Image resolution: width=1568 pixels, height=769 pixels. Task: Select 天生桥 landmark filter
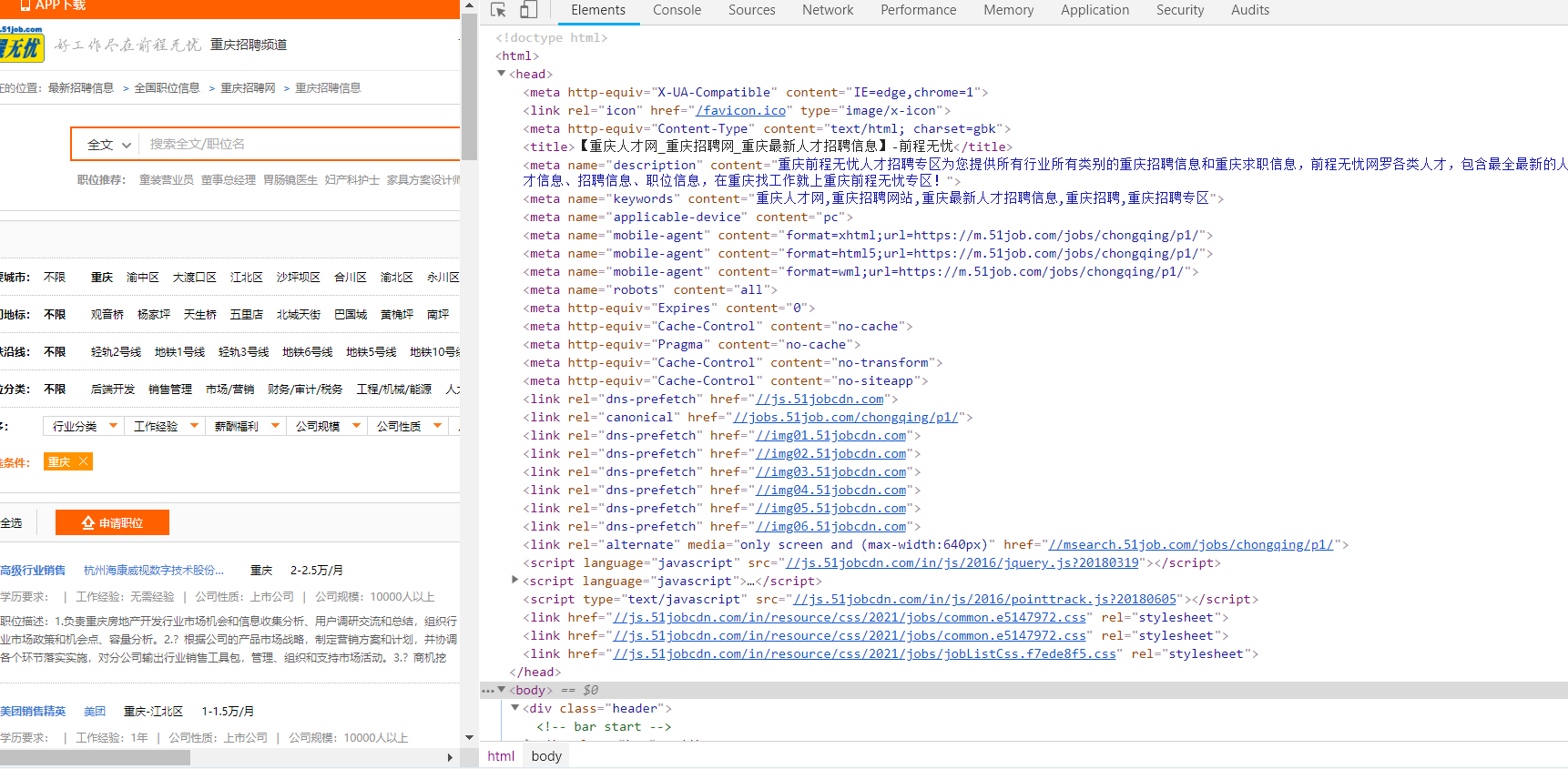tap(200, 315)
